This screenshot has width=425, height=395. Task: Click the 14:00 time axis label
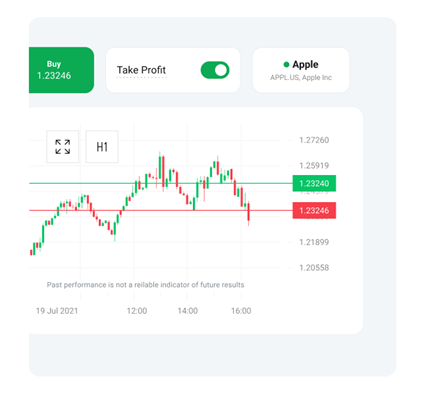(188, 311)
